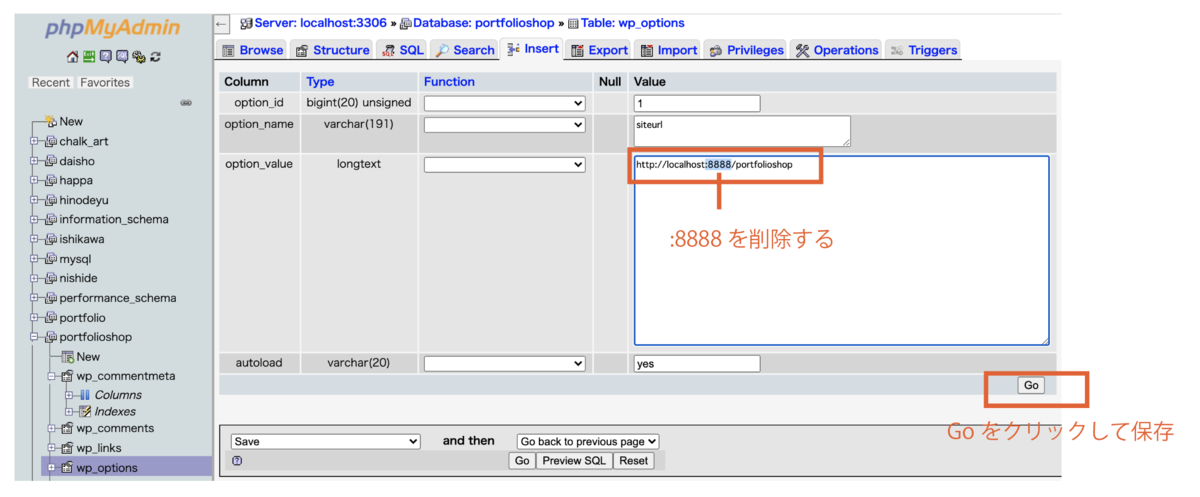Click the hinodeyu database icon
1200x497 pixels.
click(50, 200)
